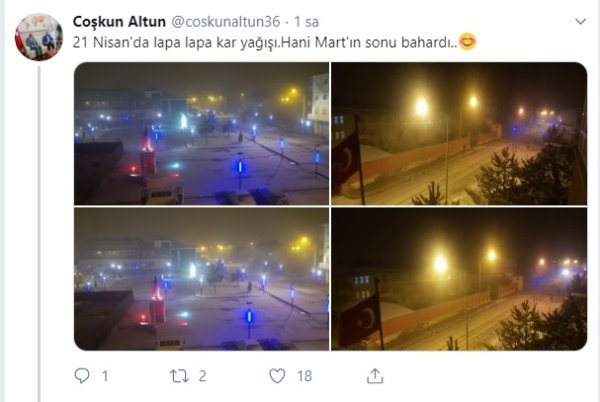Share the tweet using the upload arrow icon
Viewport: 600px width, 402px height.
[x=375, y=376]
